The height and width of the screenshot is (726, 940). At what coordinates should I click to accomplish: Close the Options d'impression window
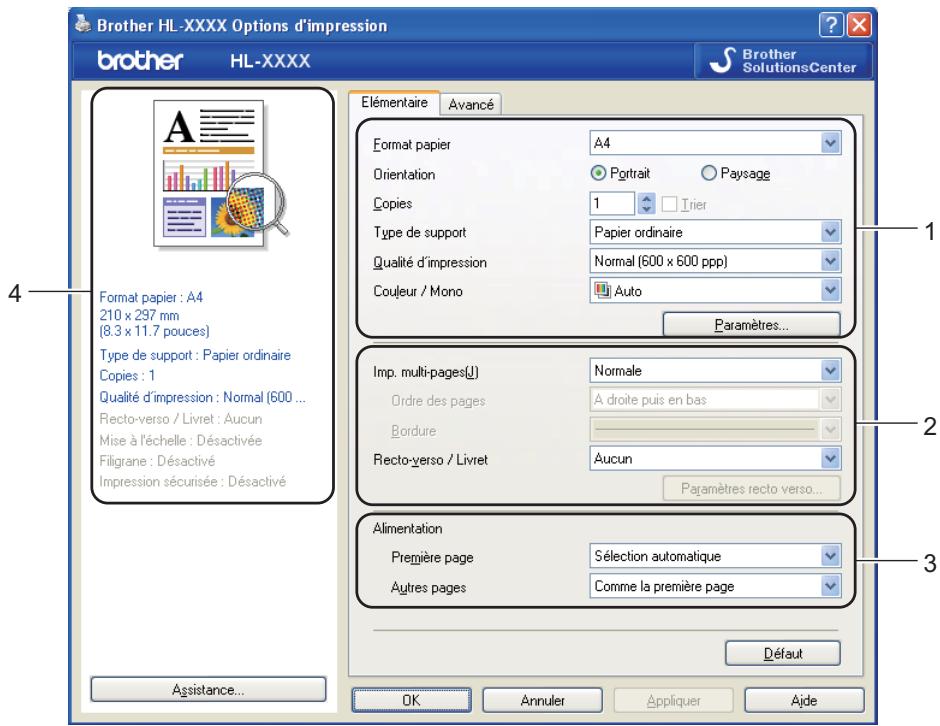pyautogui.click(x=859, y=25)
